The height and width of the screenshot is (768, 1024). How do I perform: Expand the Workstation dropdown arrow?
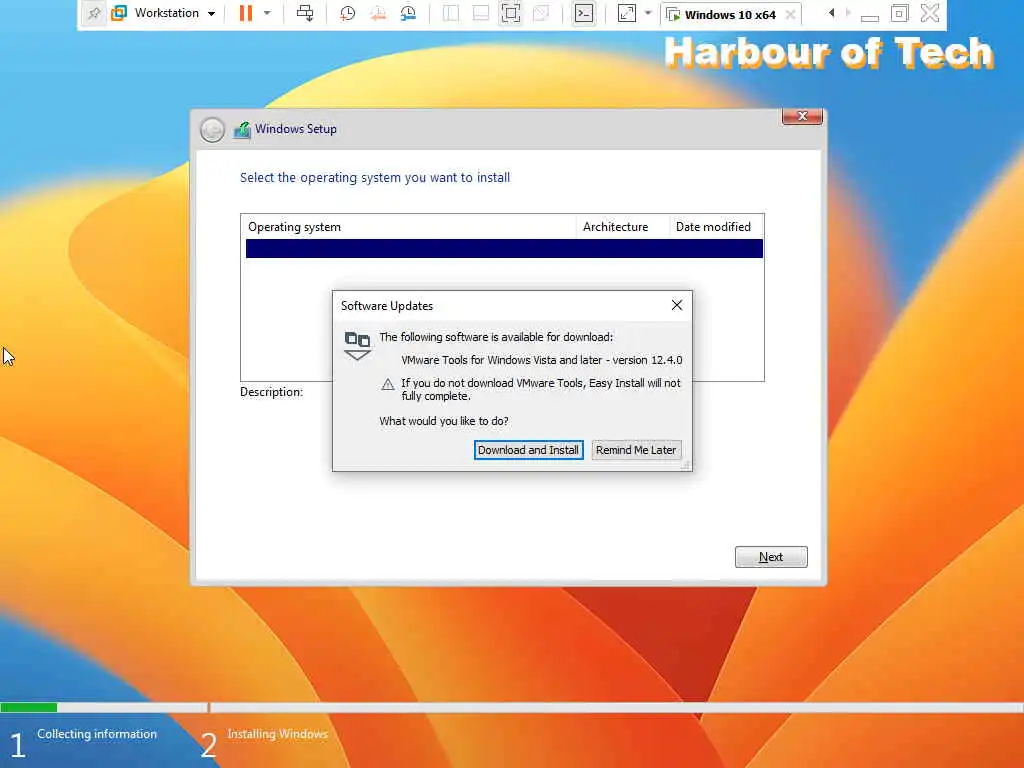(x=211, y=13)
